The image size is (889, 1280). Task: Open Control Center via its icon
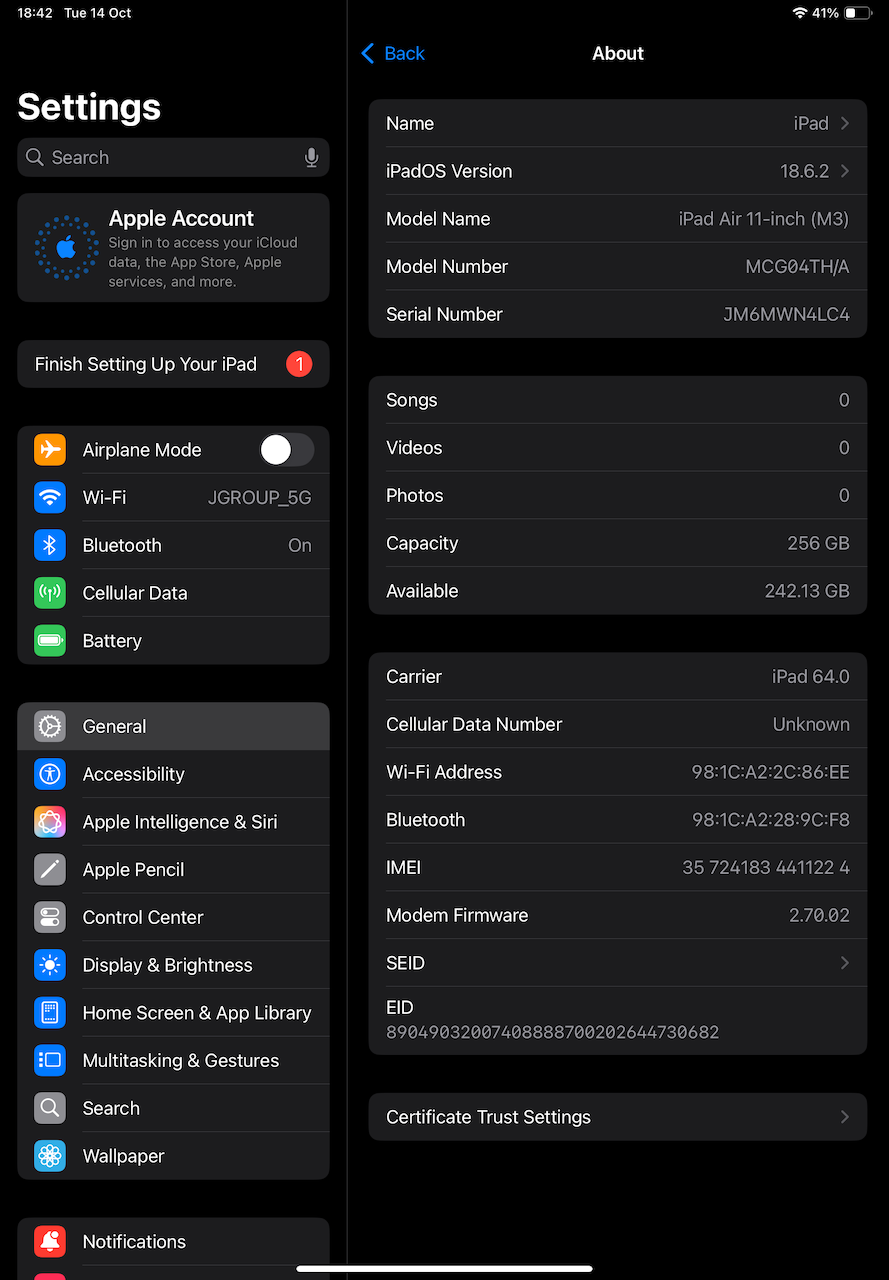[x=50, y=918]
